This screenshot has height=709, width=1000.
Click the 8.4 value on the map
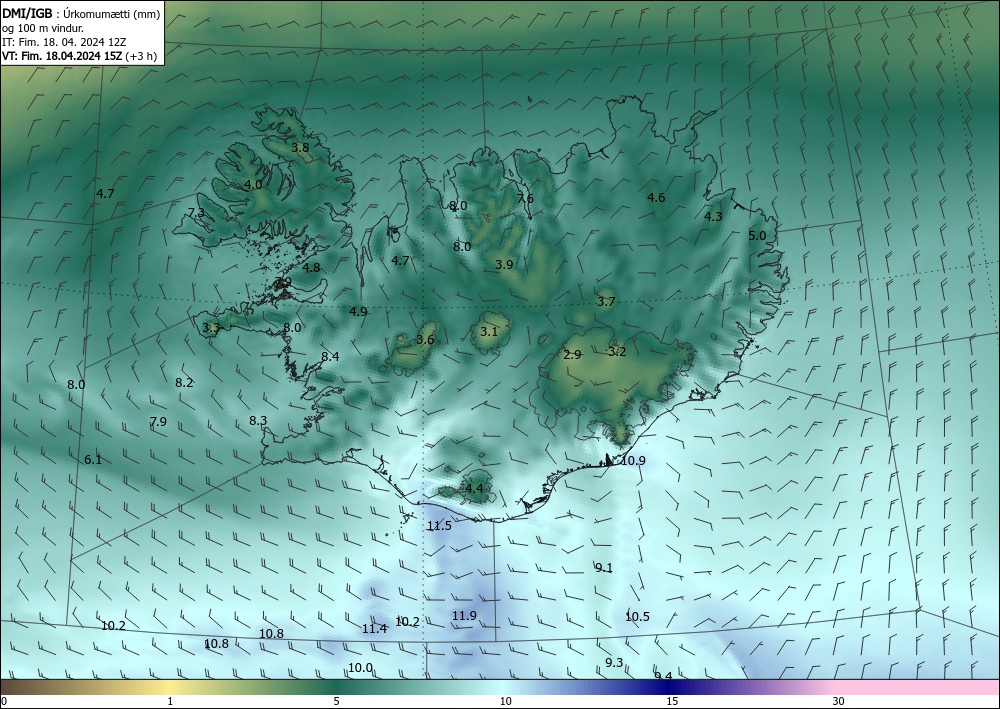click(x=330, y=356)
